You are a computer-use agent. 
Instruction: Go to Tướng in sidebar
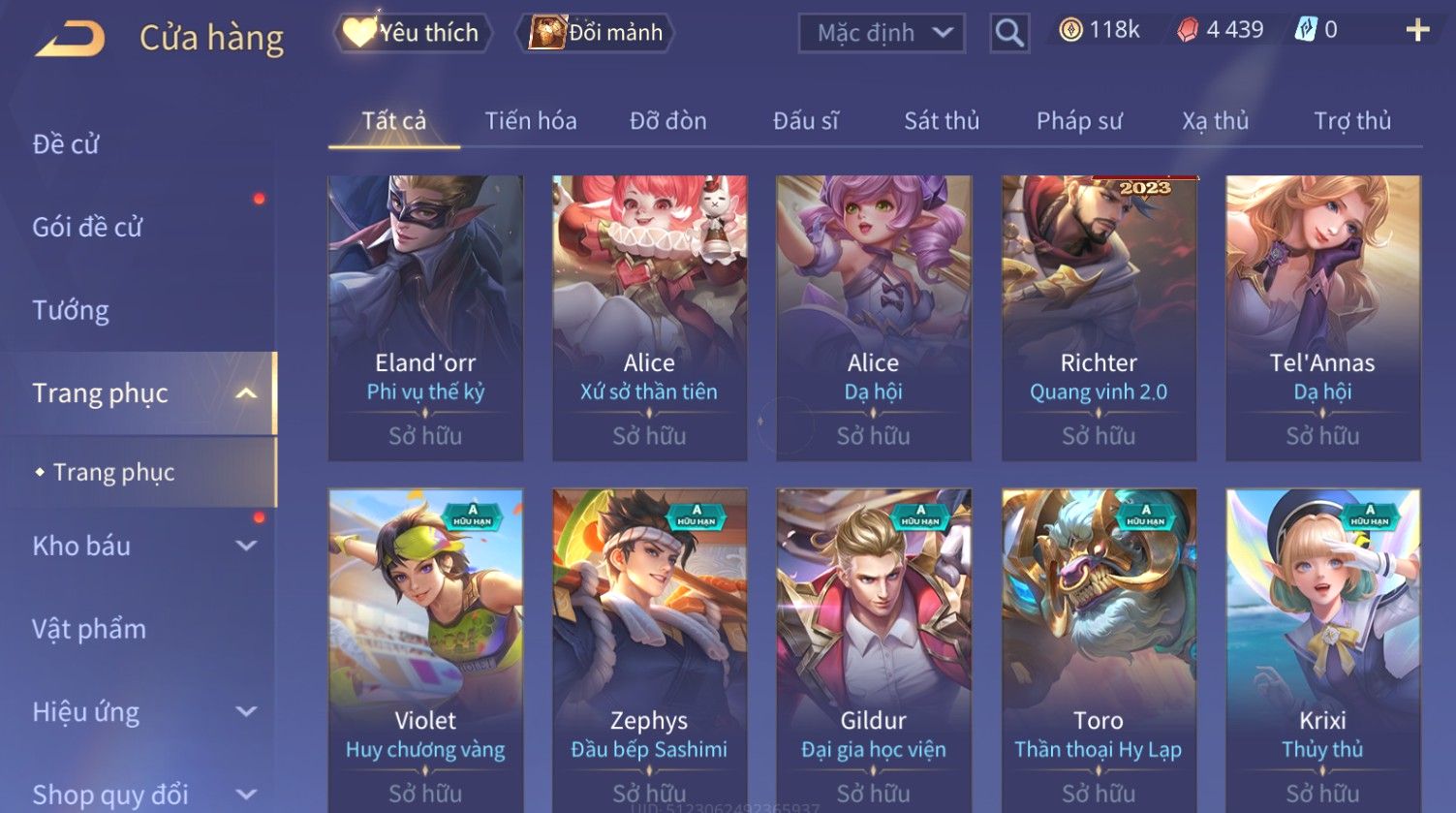point(71,310)
